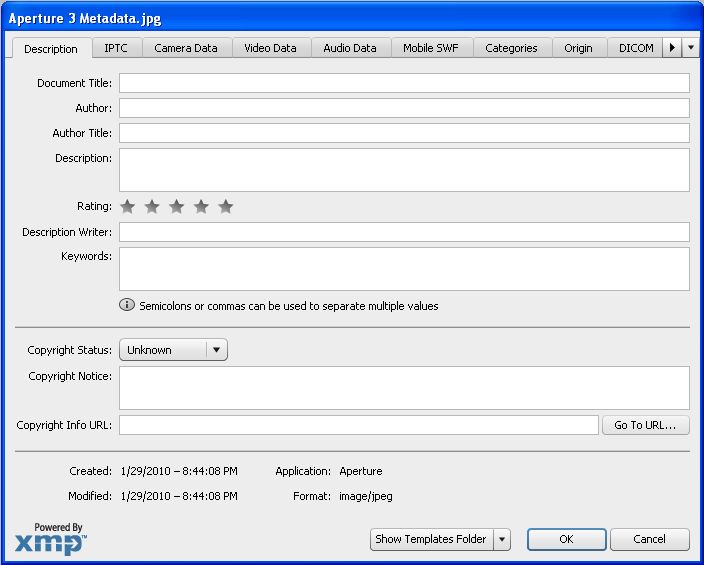Expand the Copyright Status dropdown
The width and height of the screenshot is (704, 565).
(217, 350)
